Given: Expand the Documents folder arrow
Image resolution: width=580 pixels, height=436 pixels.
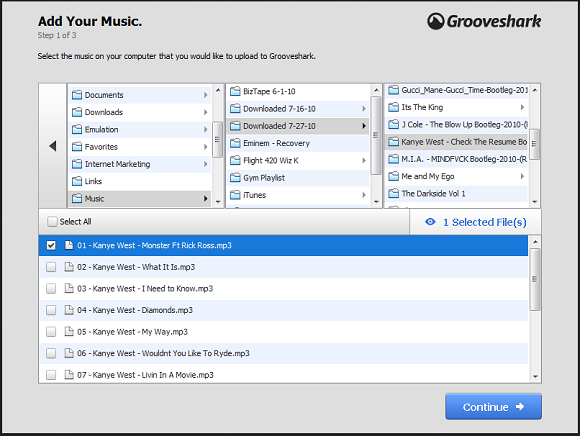Looking at the screenshot, I should [x=205, y=95].
